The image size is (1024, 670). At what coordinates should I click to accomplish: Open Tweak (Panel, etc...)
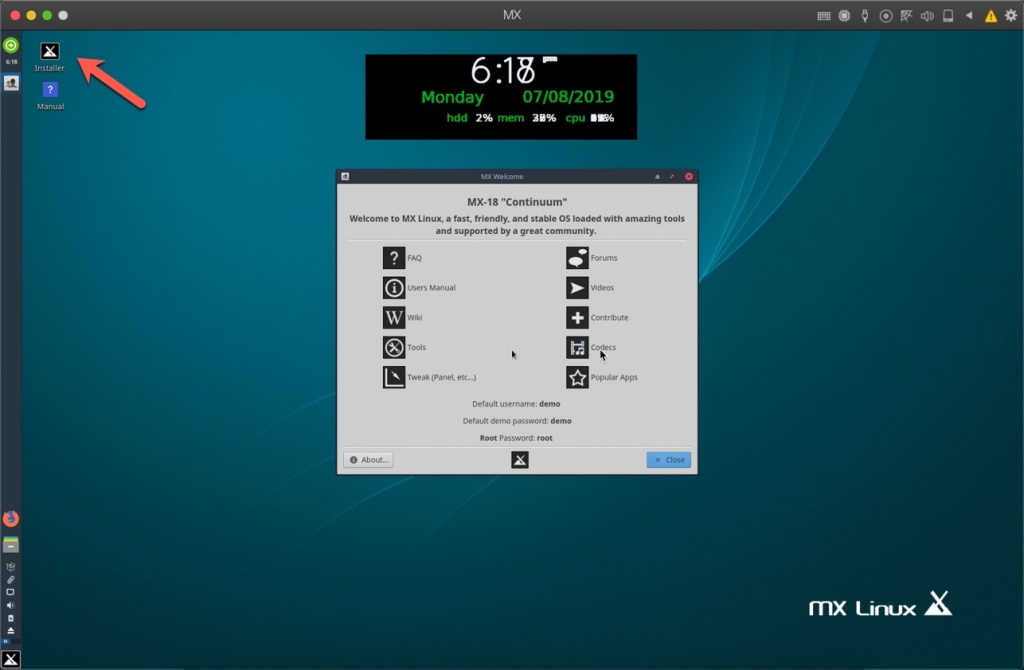pos(394,377)
